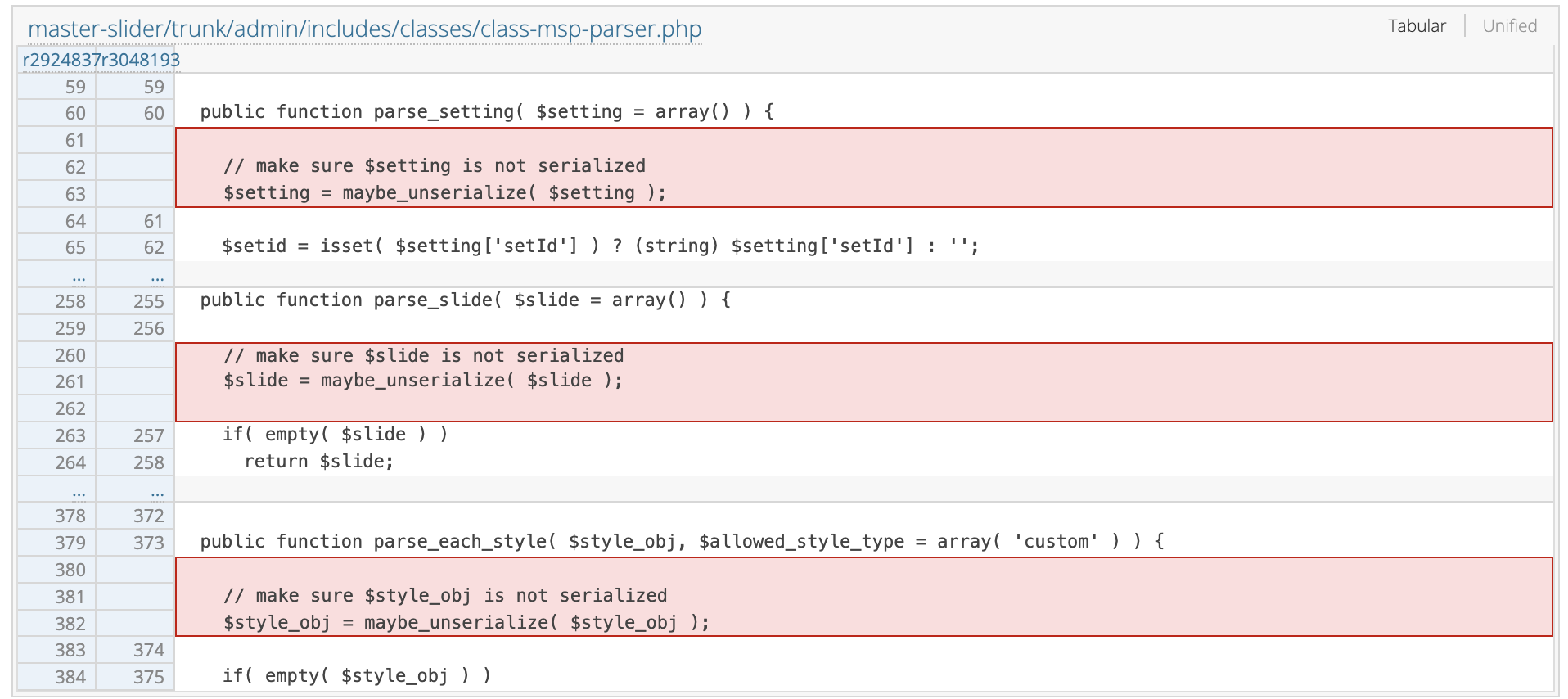Select old line number 382
This screenshot has width=1568, height=699.
[70, 624]
